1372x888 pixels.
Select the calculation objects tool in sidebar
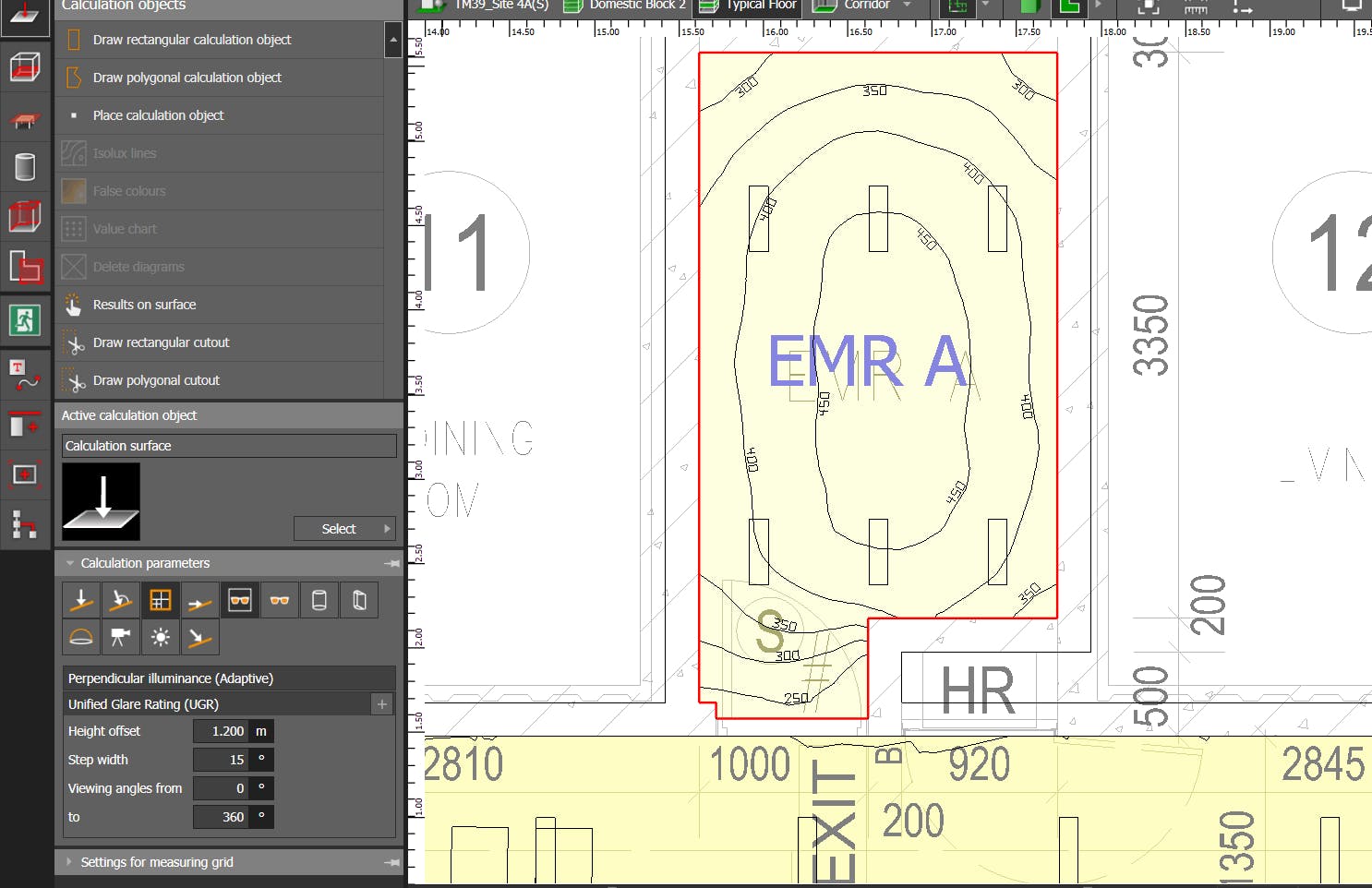(x=25, y=16)
